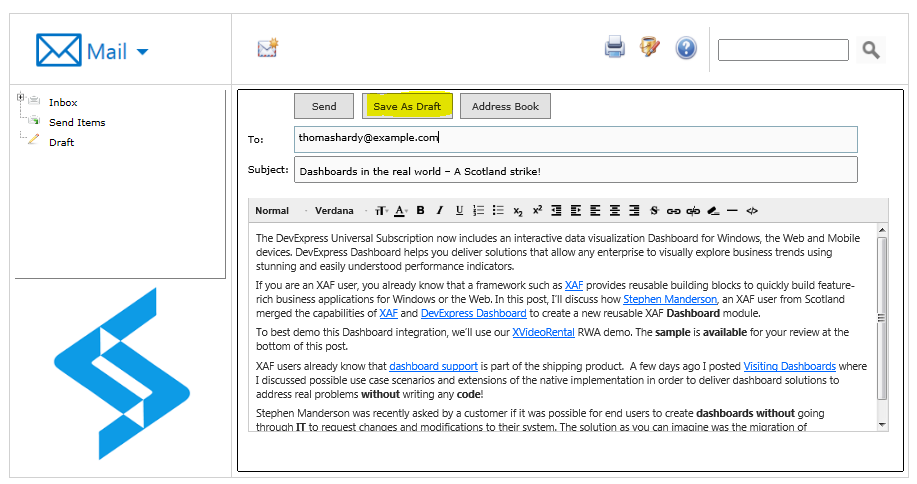Click the insert link icon
This screenshot has height=484, width=917.
coord(673,211)
